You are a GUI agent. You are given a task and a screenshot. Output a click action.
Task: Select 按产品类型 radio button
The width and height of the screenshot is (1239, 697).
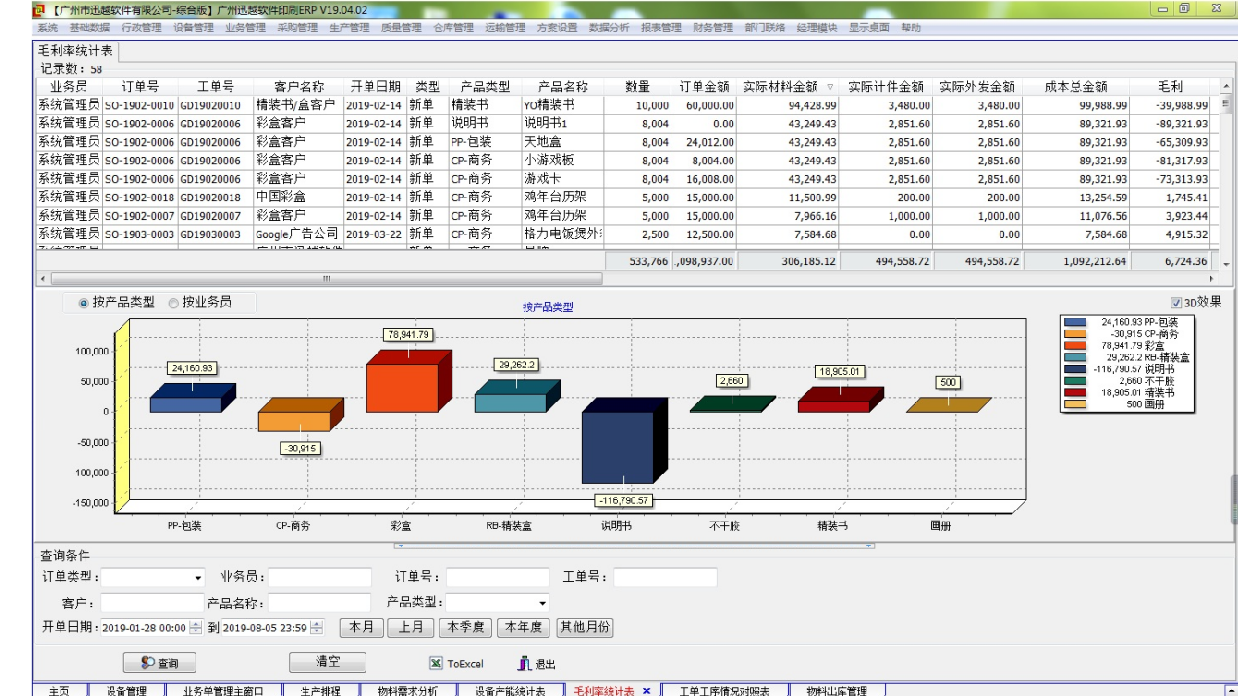point(84,303)
